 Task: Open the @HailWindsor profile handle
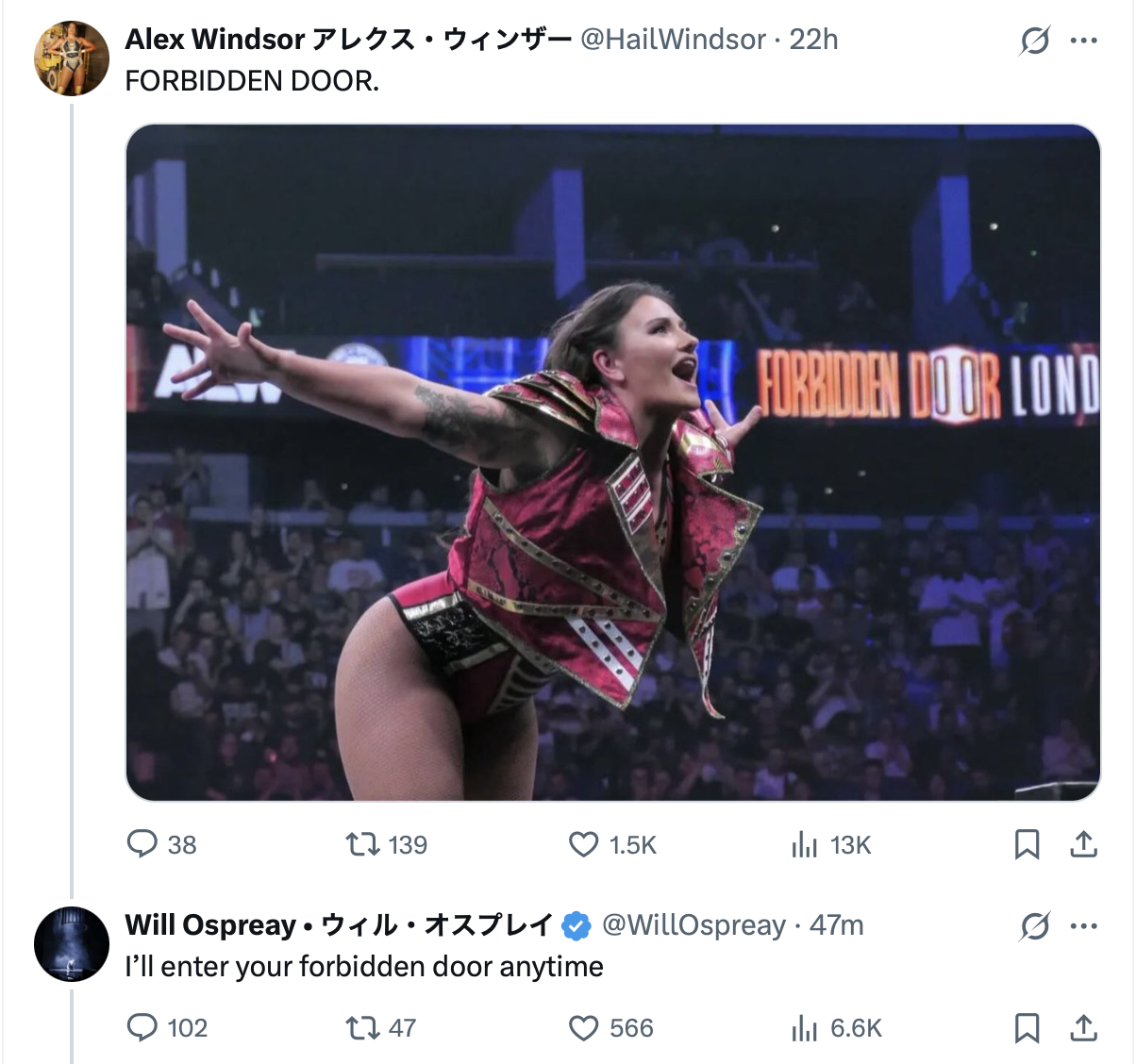tap(672, 40)
